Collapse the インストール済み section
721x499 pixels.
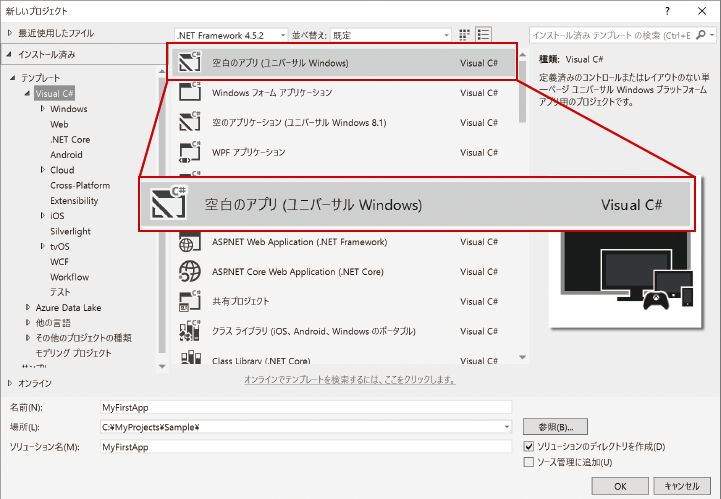click(x=9, y=54)
